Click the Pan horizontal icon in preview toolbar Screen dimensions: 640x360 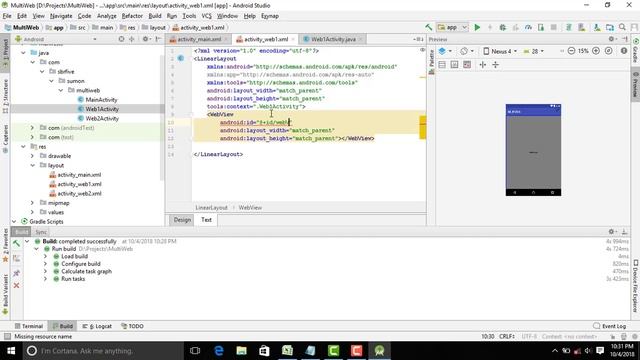tap(482, 64)
